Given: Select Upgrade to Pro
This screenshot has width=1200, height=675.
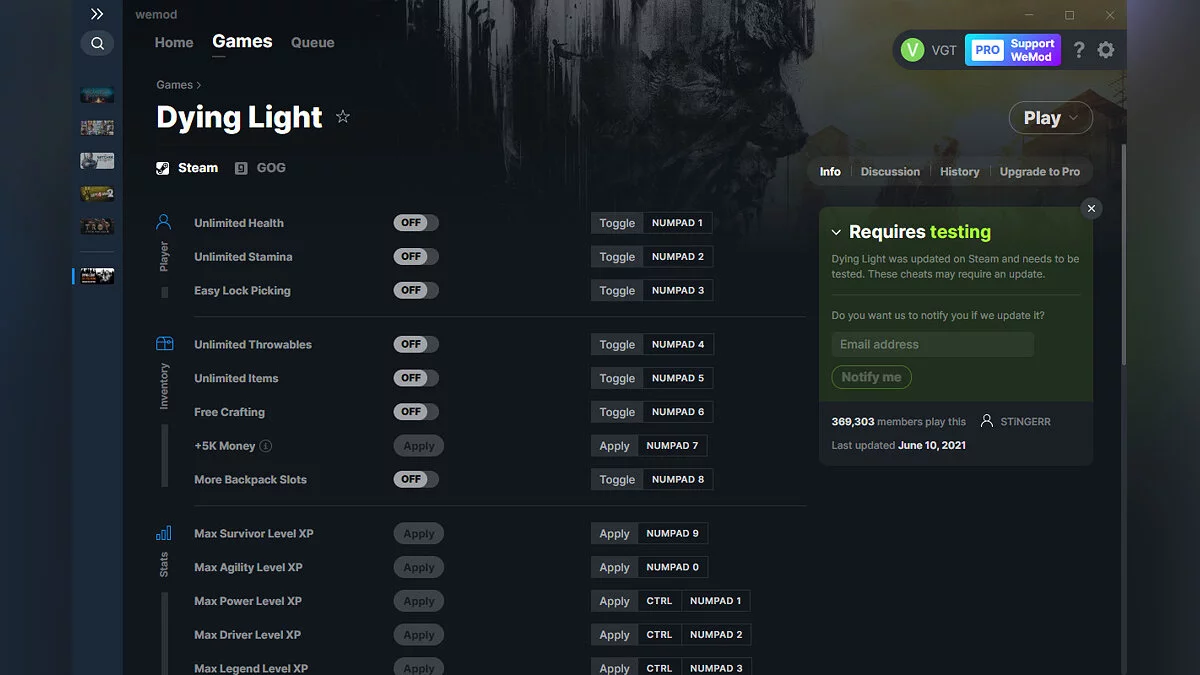Looking at the screenshot, I should coord(1040,171).
